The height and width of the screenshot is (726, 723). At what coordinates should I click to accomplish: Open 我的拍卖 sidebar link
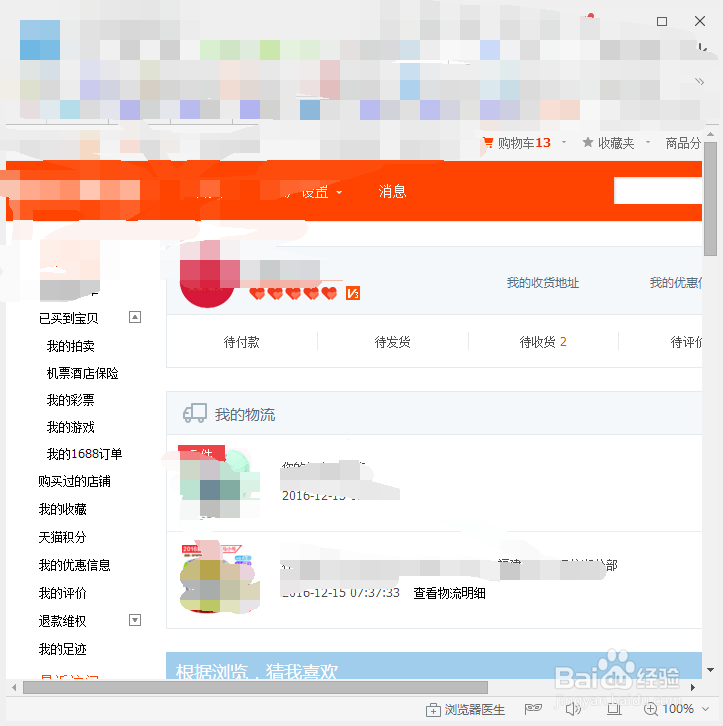point(70,346)
